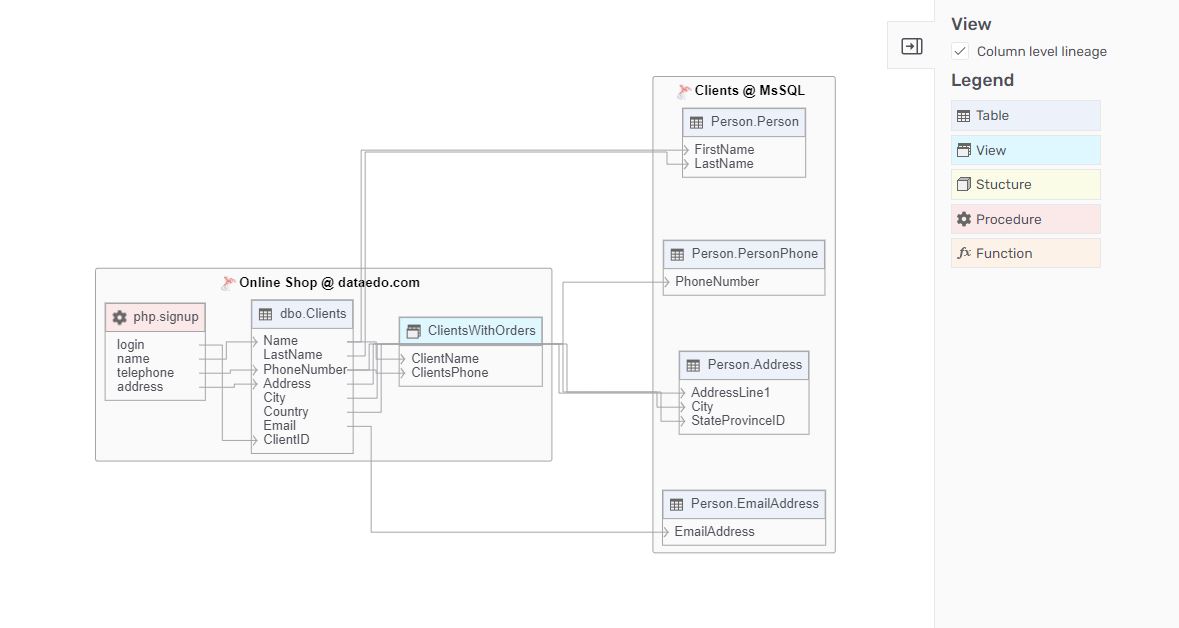Disable column level lineage view option
Screen dimensions: 1179x628
click(960, 51)
